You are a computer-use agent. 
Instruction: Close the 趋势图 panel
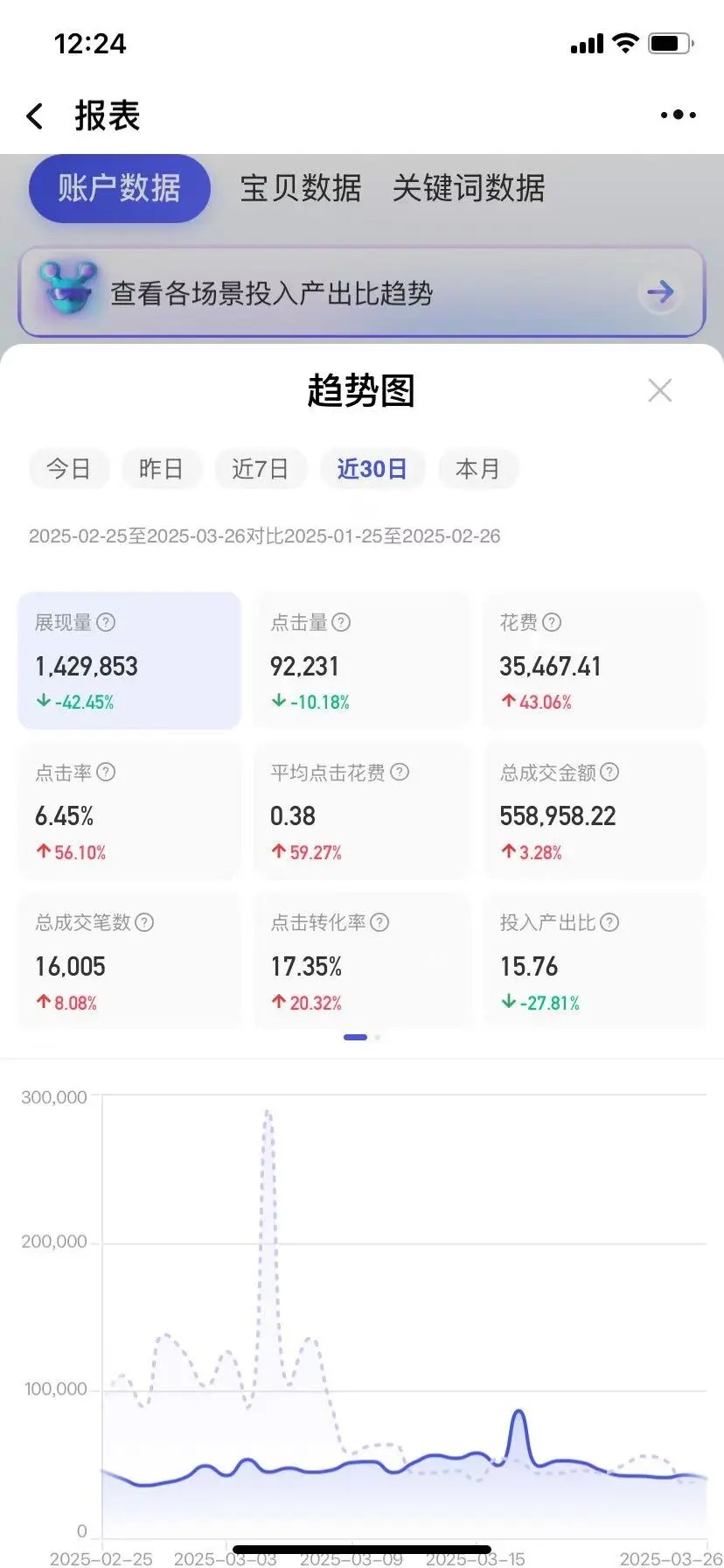(x=660, y=390)
